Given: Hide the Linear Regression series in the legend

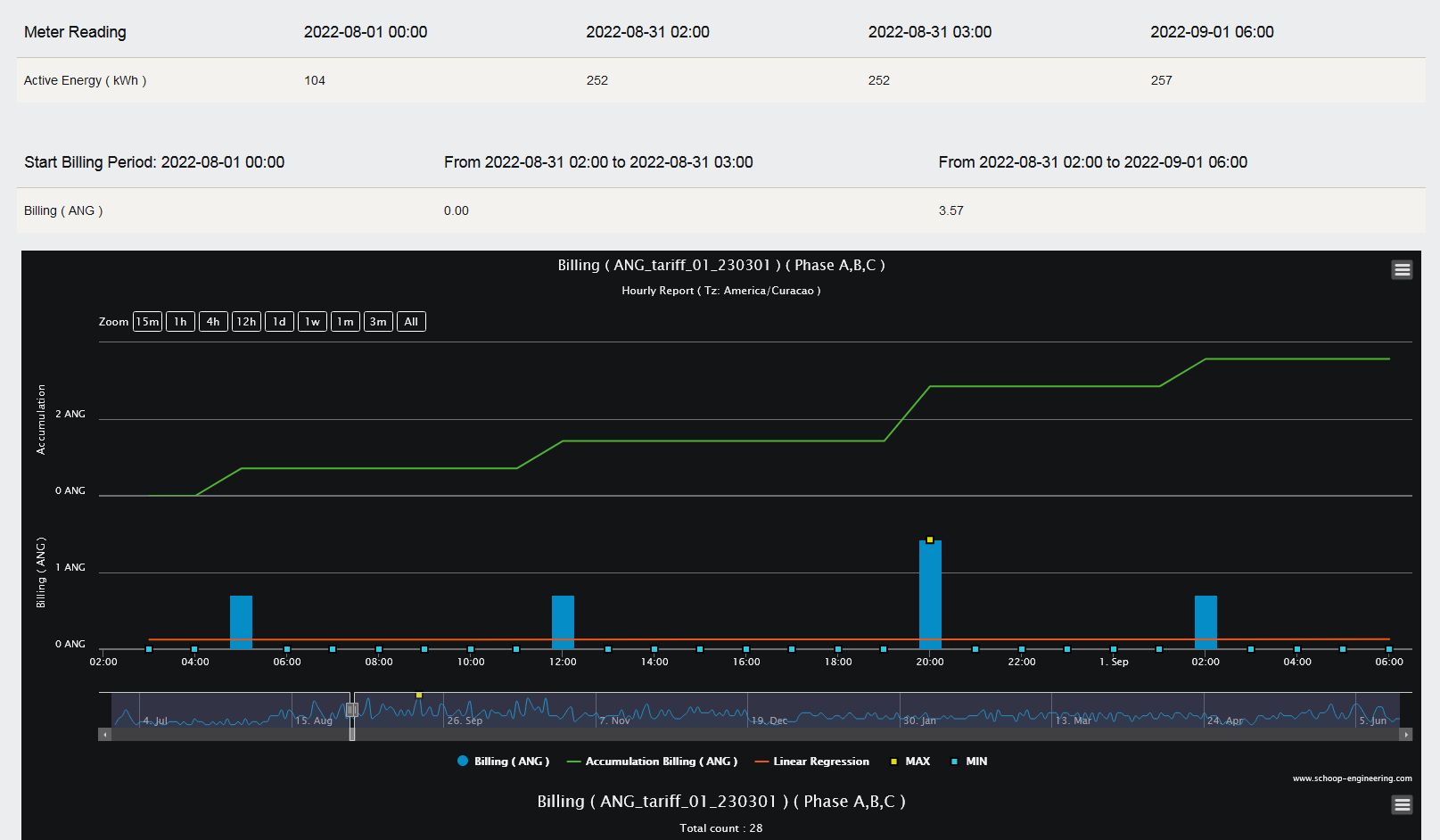Looking at the screenshot, I should point(812,762).
